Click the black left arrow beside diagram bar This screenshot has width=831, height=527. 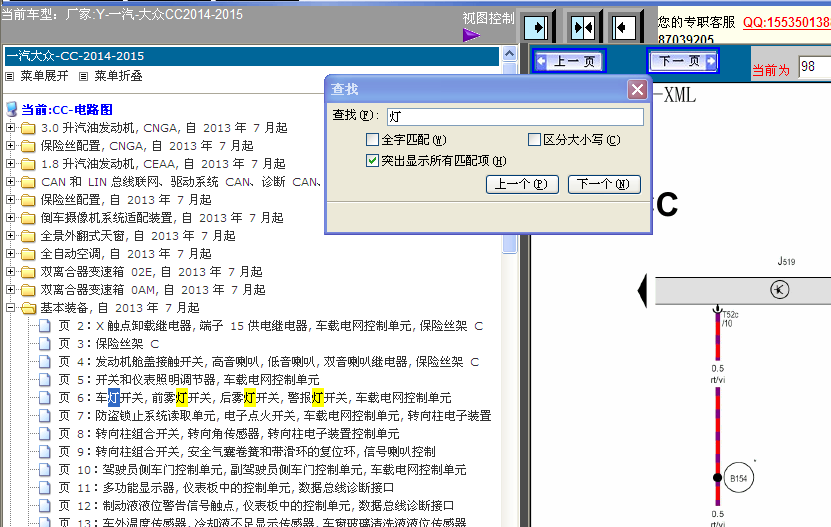[x=642, y=291]
